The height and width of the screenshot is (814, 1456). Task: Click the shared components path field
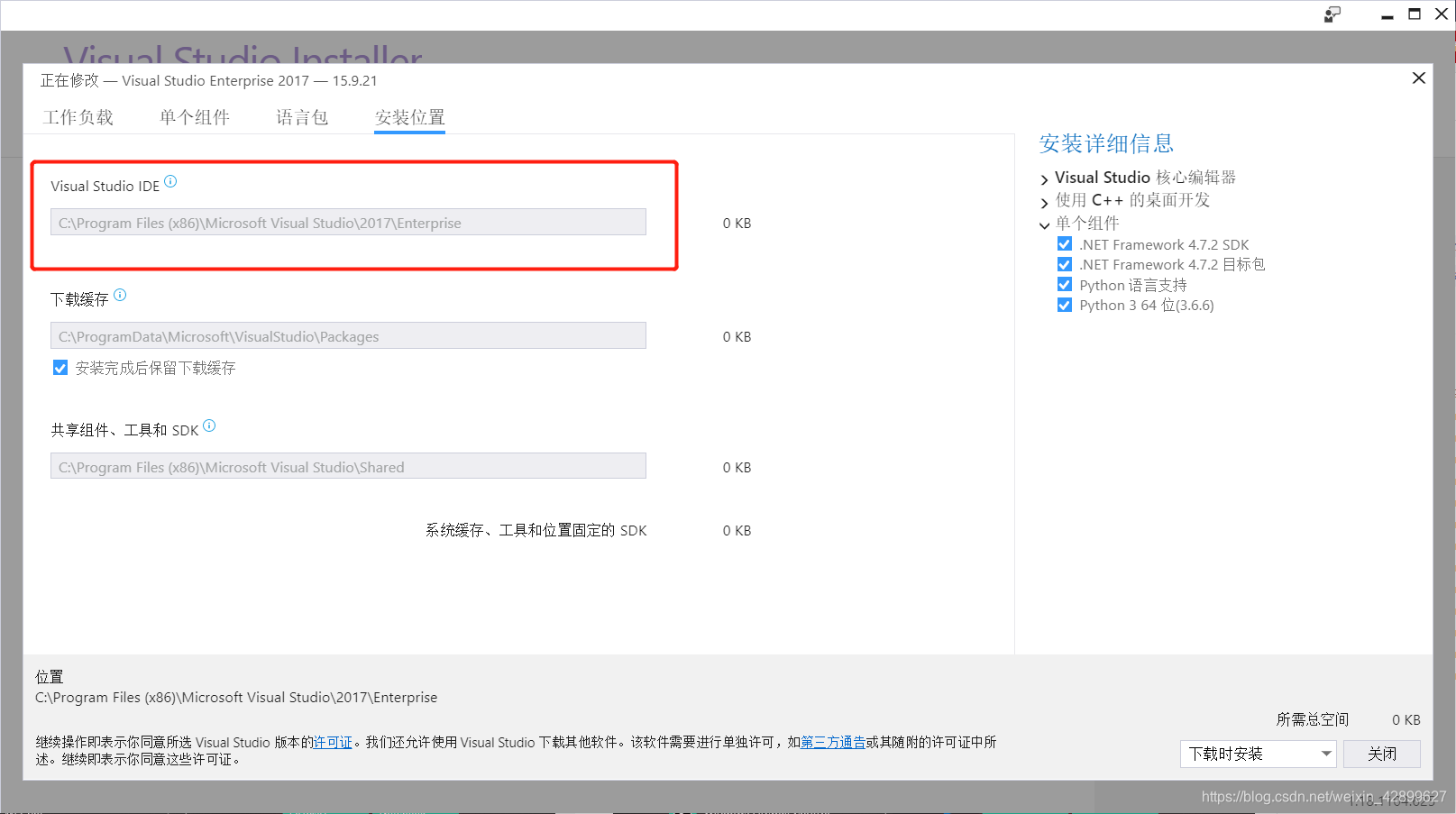(x=348, y=467)
